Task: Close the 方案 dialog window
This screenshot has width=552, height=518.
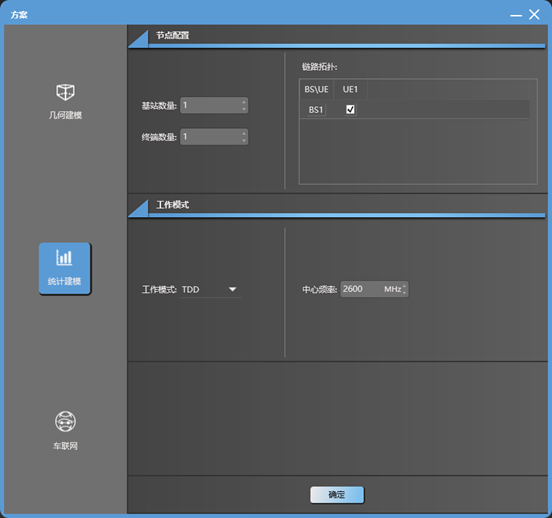Action: coord(534,14)
